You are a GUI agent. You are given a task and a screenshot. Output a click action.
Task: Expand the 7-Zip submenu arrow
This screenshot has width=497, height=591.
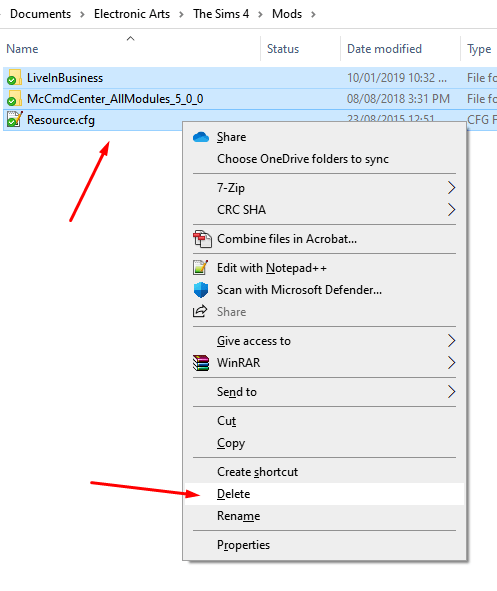pyautogui.click(x=451, y=188)
